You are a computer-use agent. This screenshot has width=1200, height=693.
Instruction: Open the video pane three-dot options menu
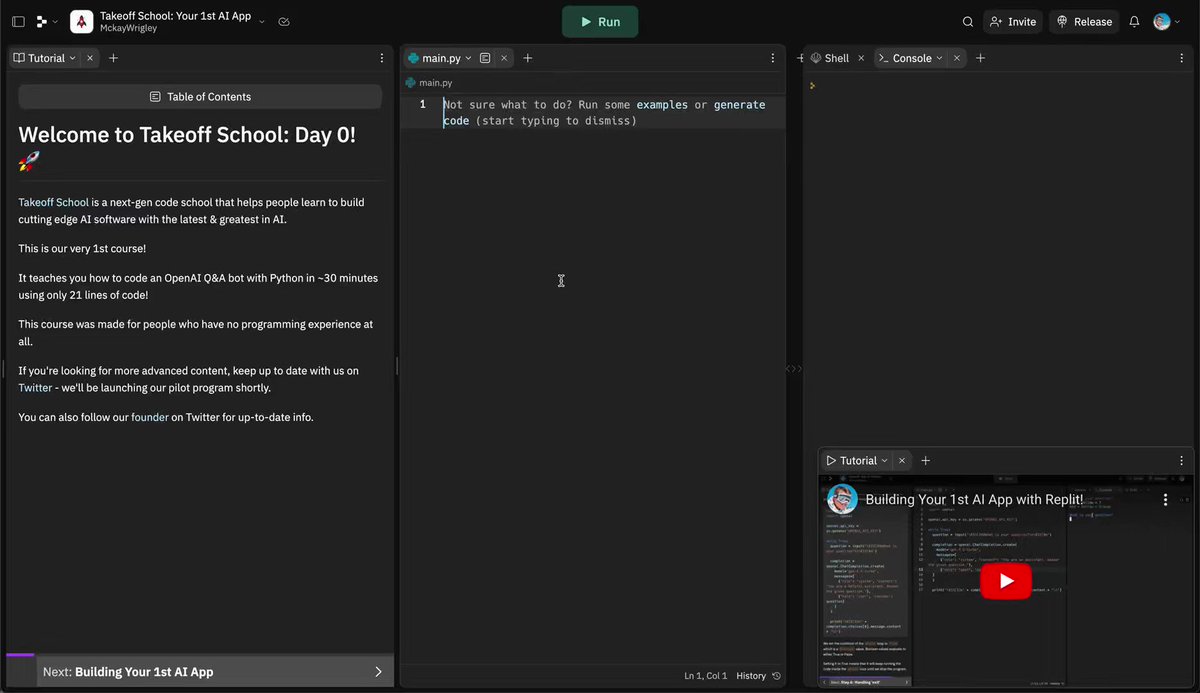[x=1184, y=461]
